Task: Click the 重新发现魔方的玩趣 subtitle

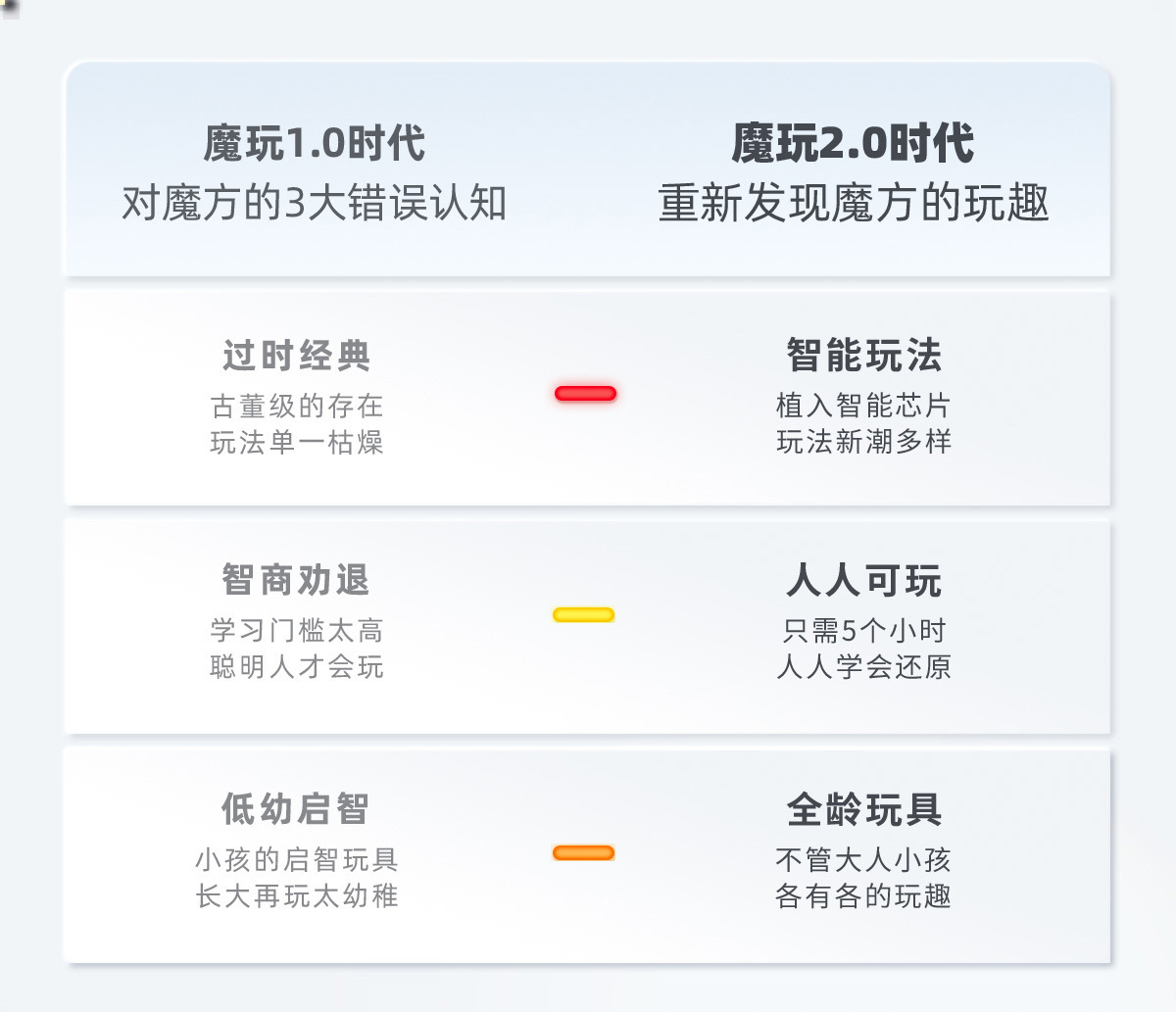Action: tap(854, 204)
